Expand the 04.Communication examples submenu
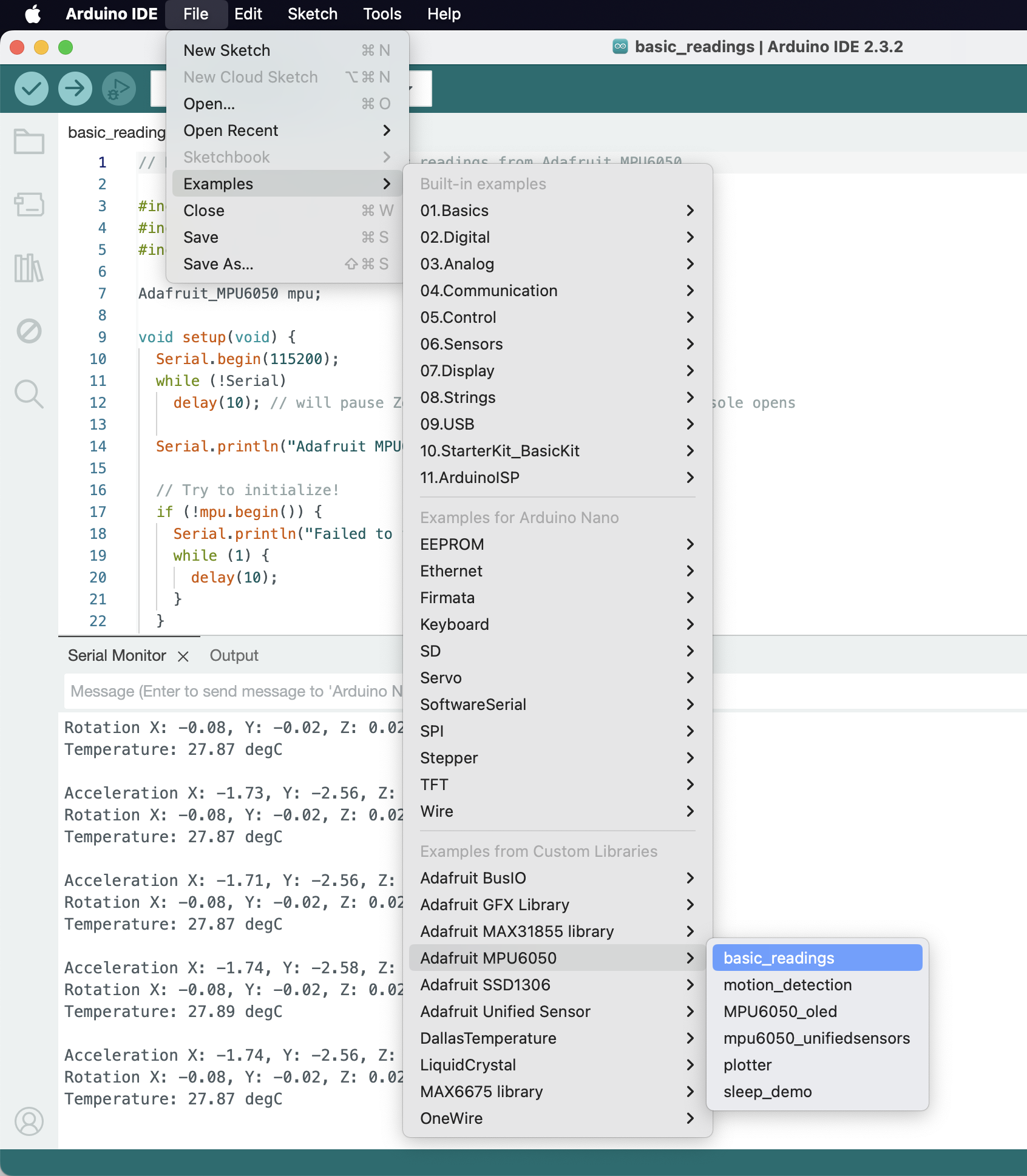The height and width of the screenshot is (1176, 1027). click(557, 291)
